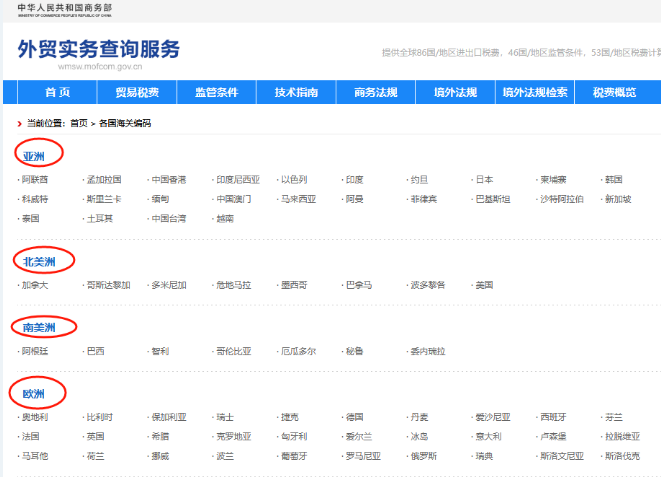Open the 首页 navigation tab
Viewport: 661px width, 477px height.
pos(57,92)
